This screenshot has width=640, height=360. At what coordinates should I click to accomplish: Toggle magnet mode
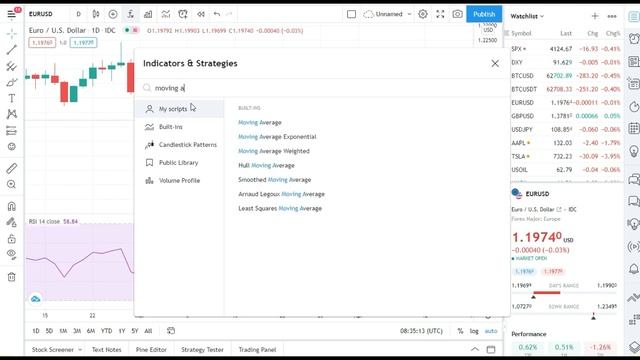pos(11,206)
